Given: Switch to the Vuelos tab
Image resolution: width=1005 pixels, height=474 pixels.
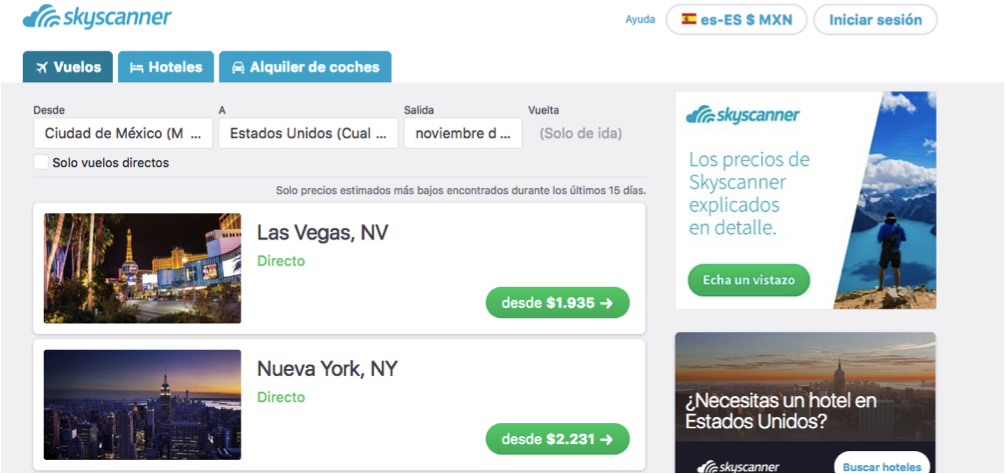Looking at the screenshot, I should tap(68, 67).
